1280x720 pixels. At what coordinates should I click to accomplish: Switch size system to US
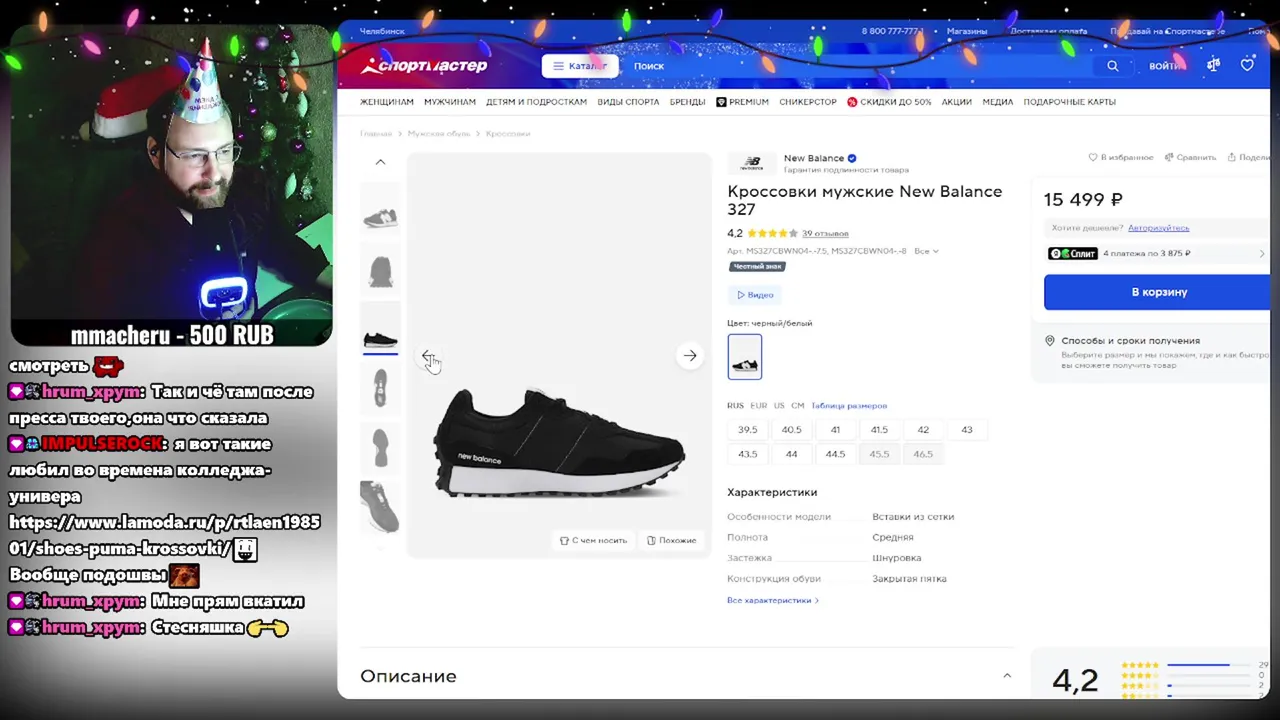tap(779, 406)
